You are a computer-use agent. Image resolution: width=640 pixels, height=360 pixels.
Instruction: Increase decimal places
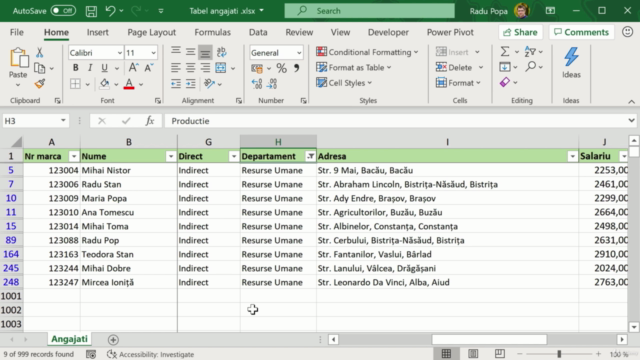[x=257, y=84]
